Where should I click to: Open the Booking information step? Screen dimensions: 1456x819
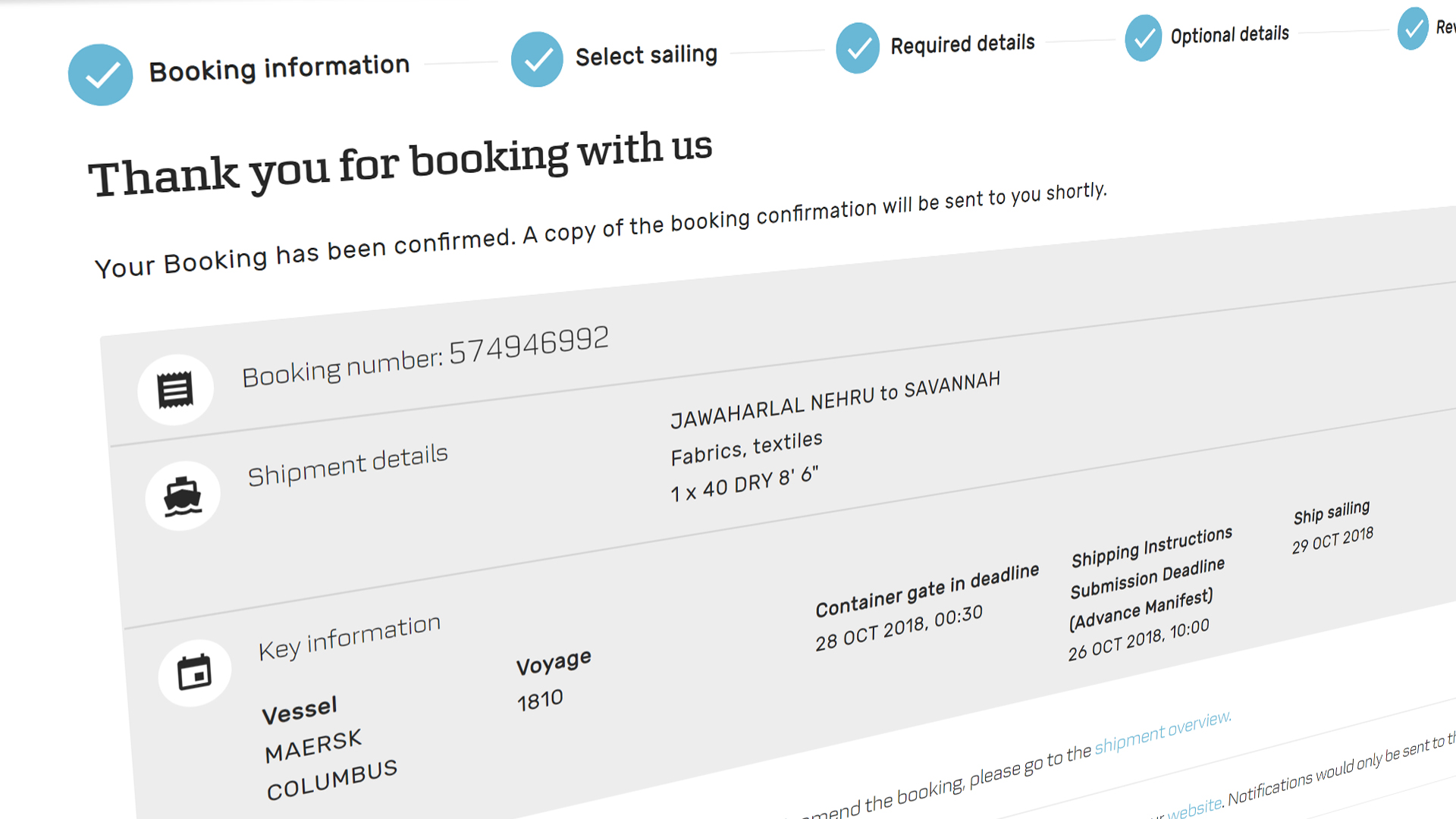[278, 68]
